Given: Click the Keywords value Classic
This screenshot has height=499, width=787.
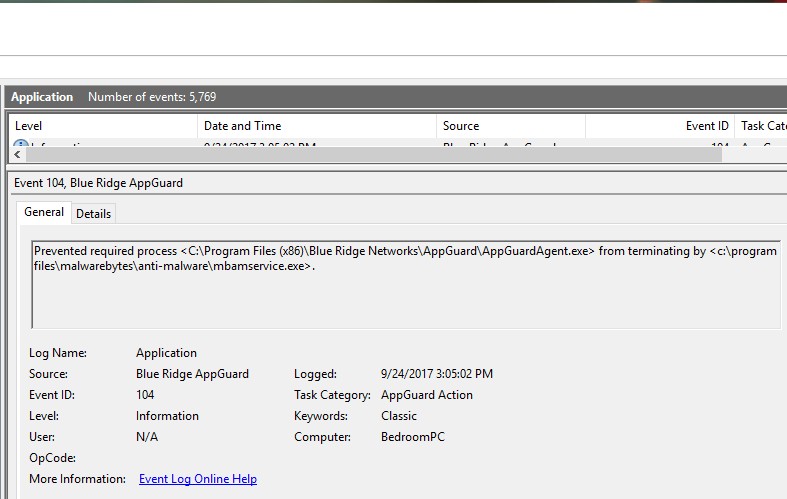Looking at the screenshot, I should point(399,416).
